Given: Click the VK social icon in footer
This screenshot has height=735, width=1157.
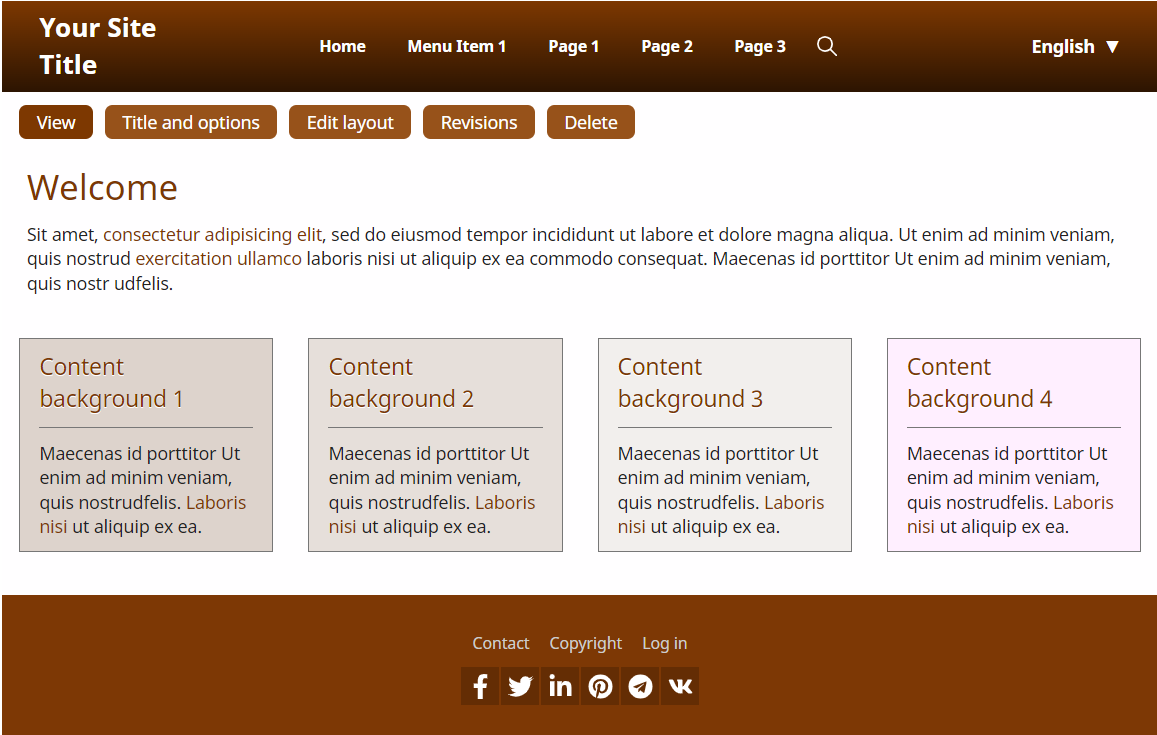Looking at the screenshot, I should pos(680,686).
